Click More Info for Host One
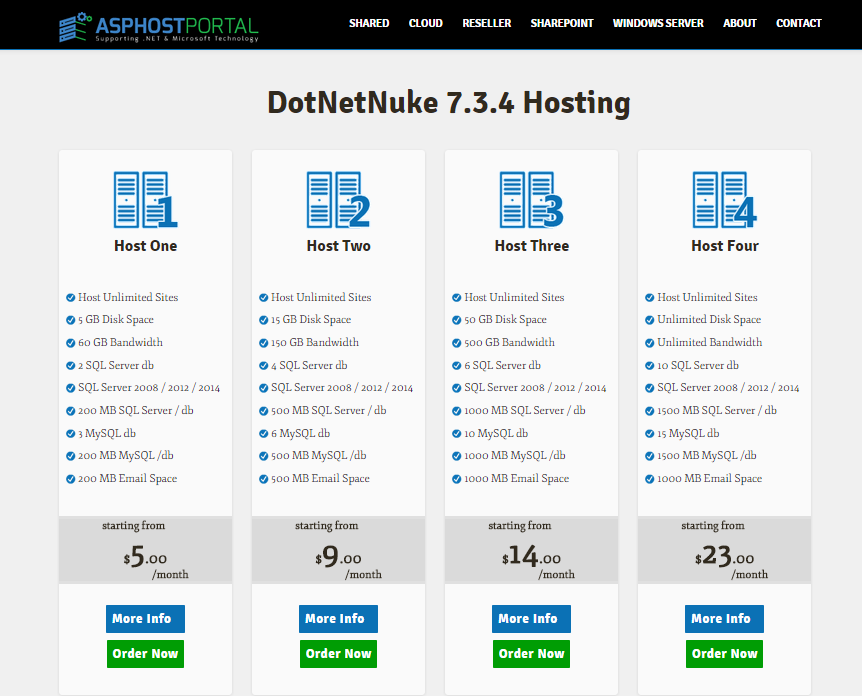 pyautogui.click(x=145, y=619)
